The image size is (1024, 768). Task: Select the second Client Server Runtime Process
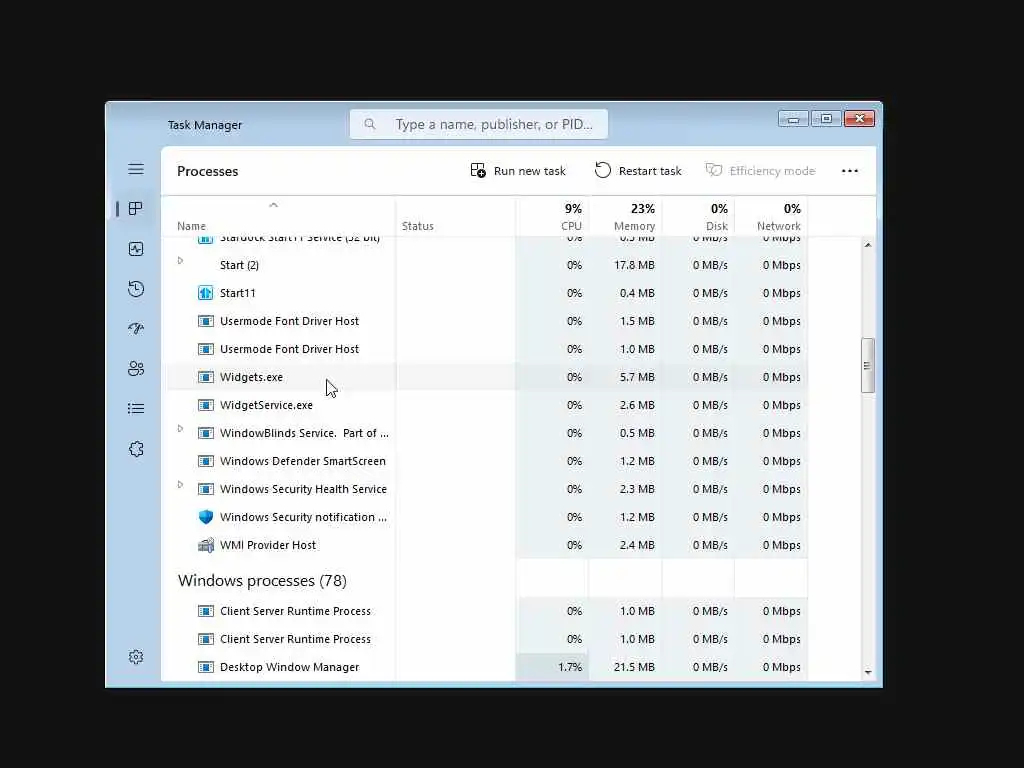[487, 639]
